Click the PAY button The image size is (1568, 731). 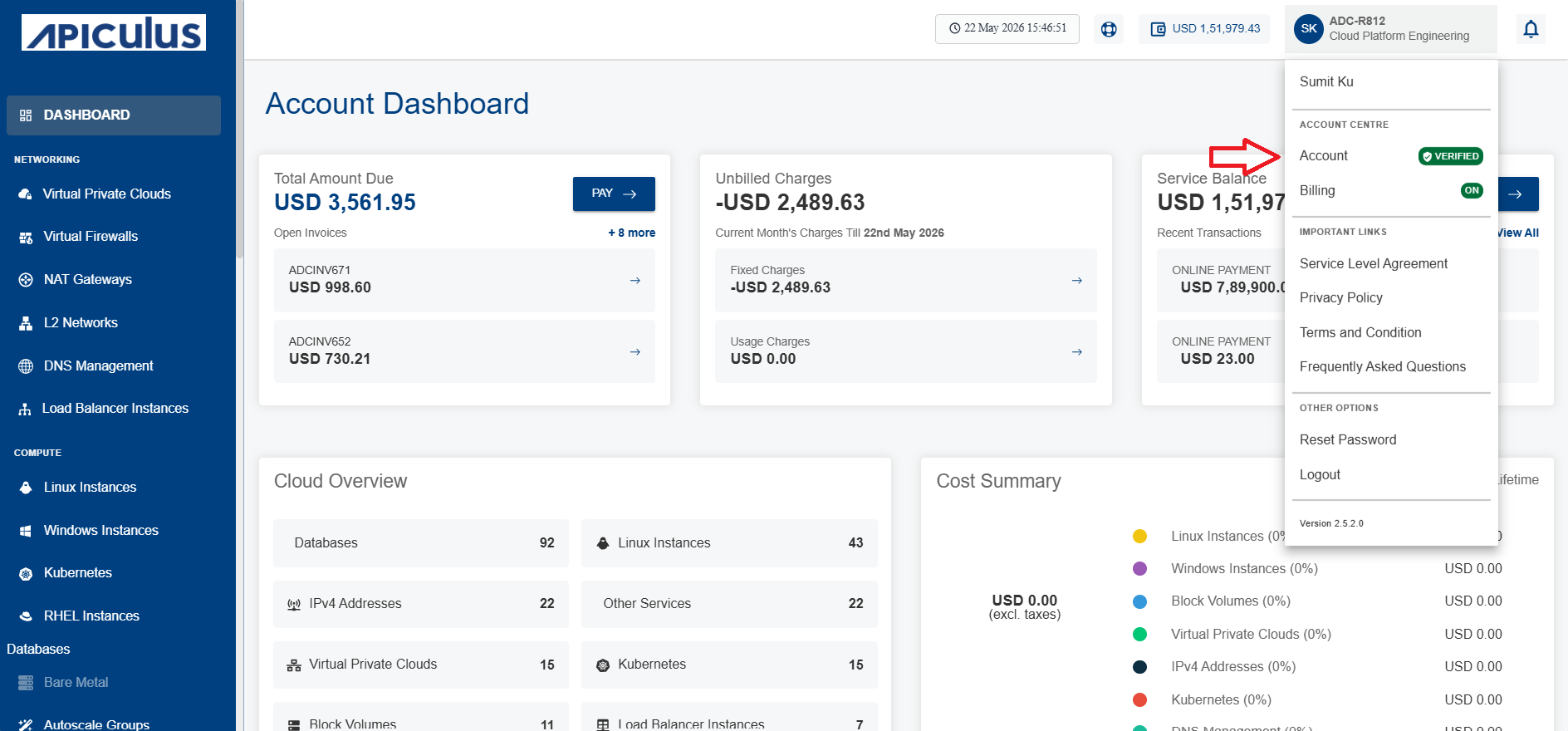[x=614, y=194]
